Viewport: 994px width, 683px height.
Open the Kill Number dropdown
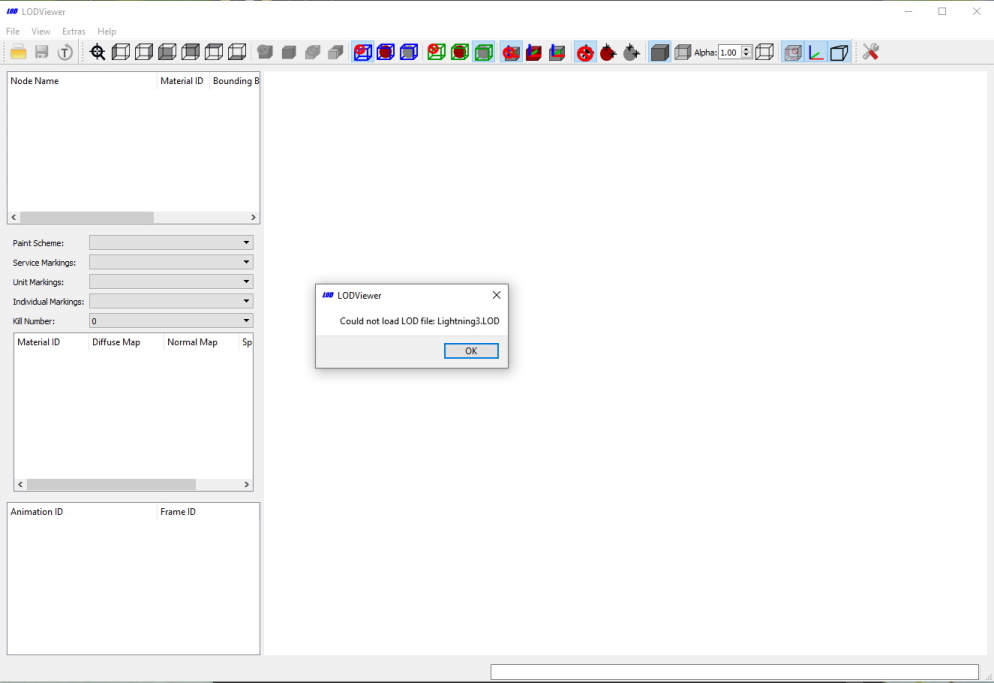click(171, 321)
